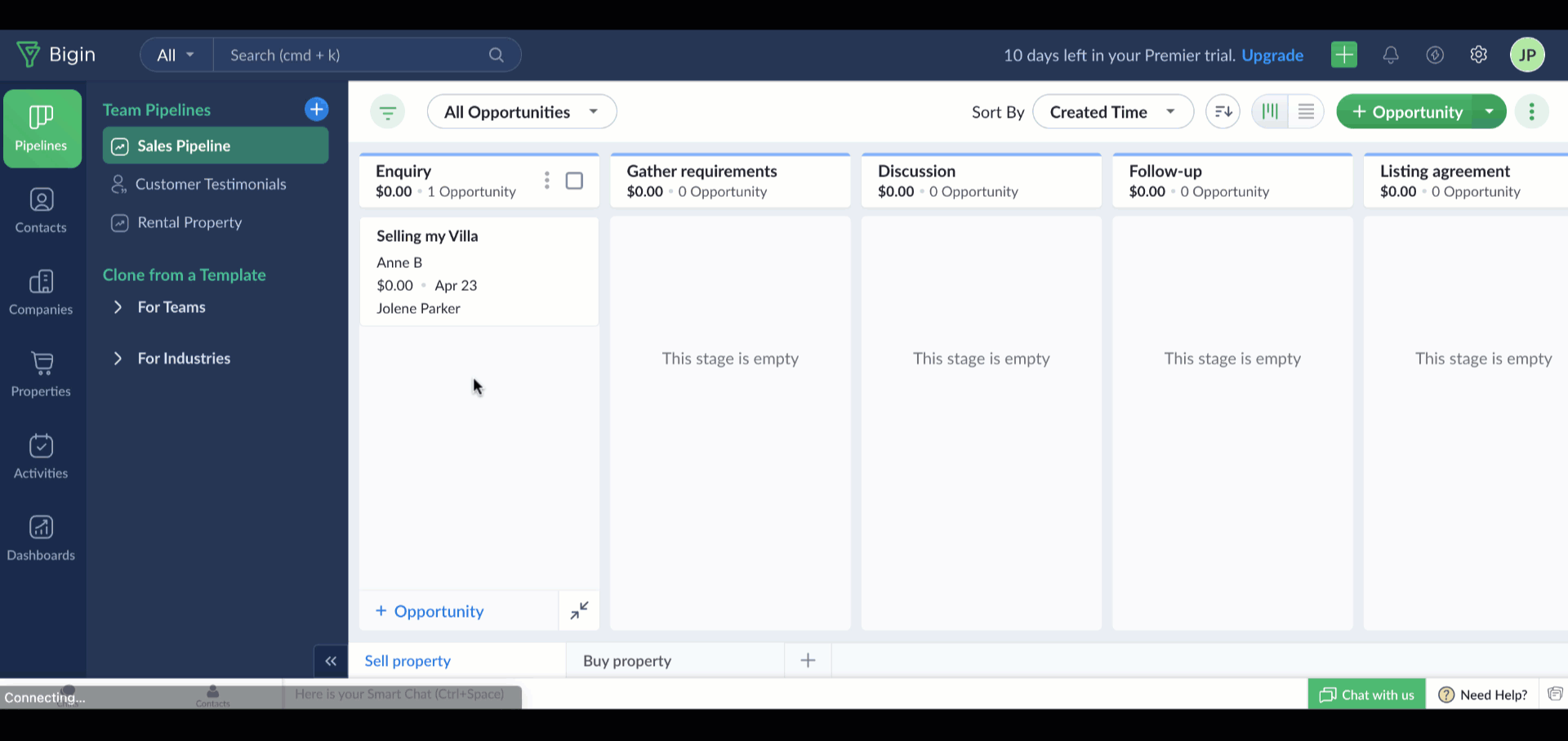Switch to the Sell property tab
Image resolution: width=1568 pixels, height=741 pixels.
[x=408, y=661]
